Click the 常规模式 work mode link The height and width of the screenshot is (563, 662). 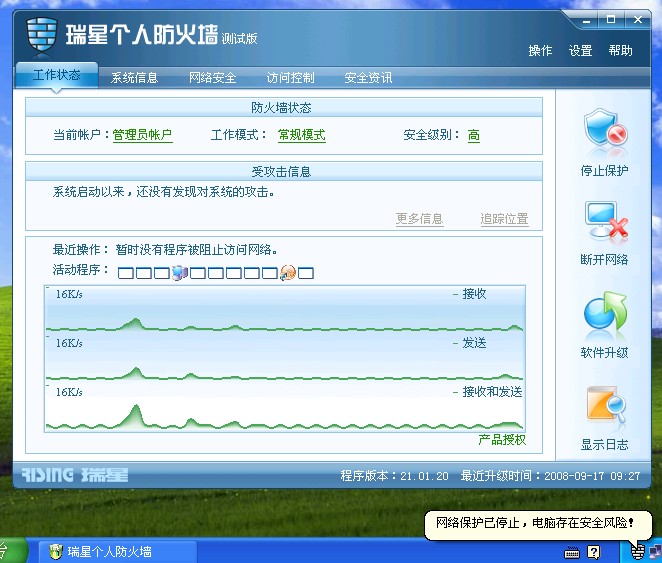click(x=301, y=135)
